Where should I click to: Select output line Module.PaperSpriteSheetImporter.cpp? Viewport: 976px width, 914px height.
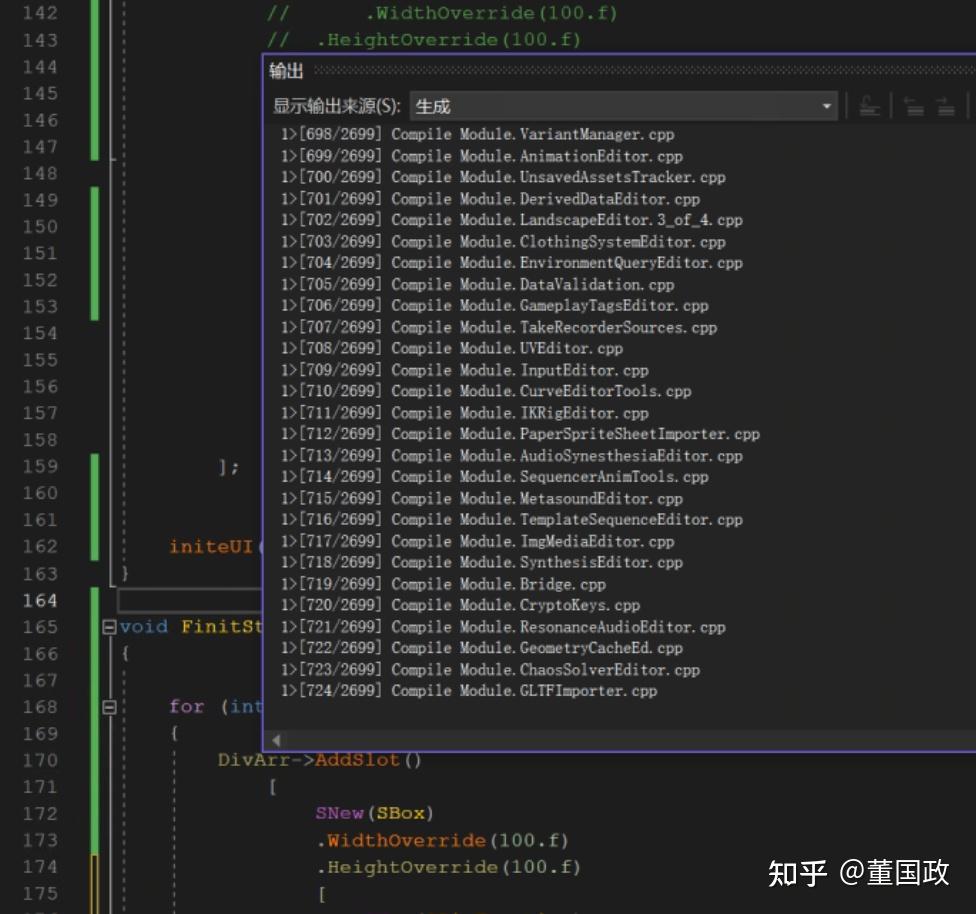[520, 435]
